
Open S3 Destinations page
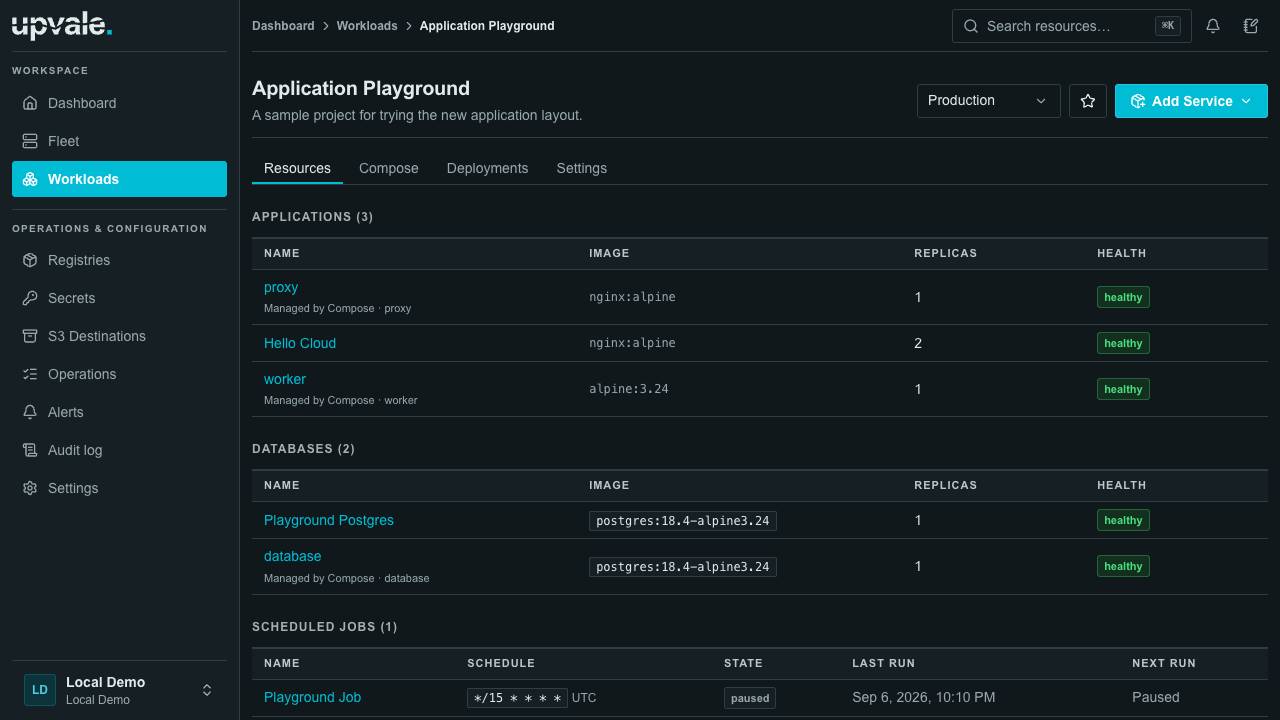tap(119, 336)
